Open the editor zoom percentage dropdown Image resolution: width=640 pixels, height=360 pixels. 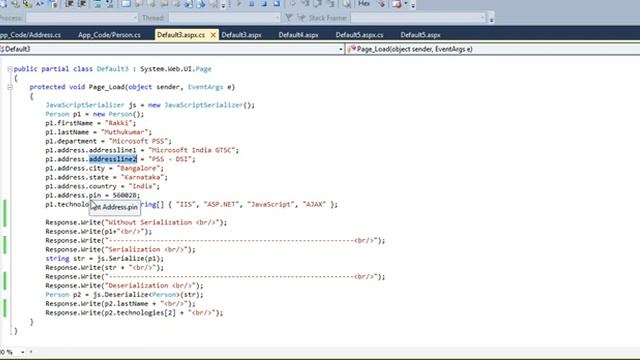coord(22,352)
